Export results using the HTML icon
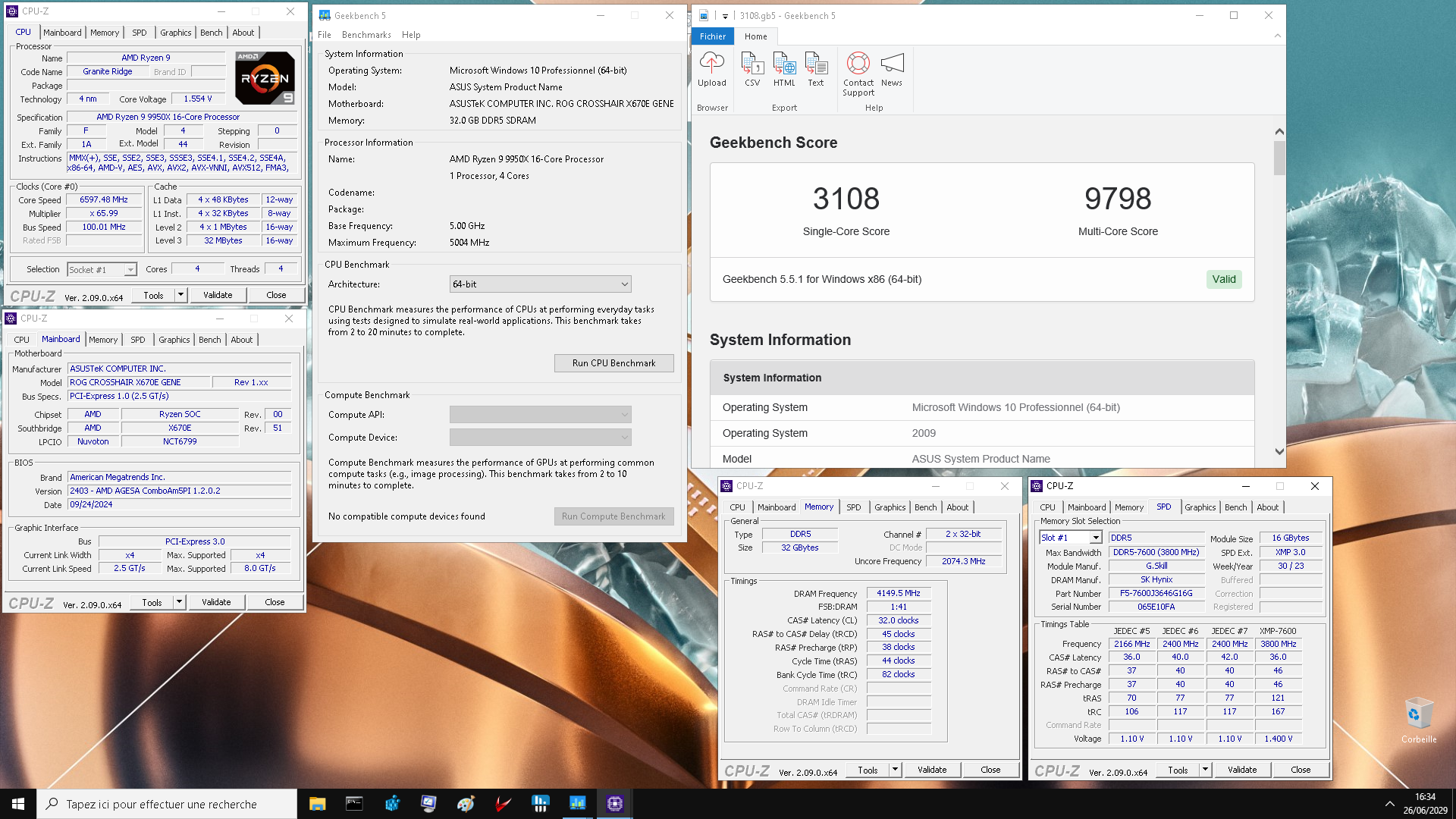Viewport: 1456px width, 819px height. click(784, 63)
